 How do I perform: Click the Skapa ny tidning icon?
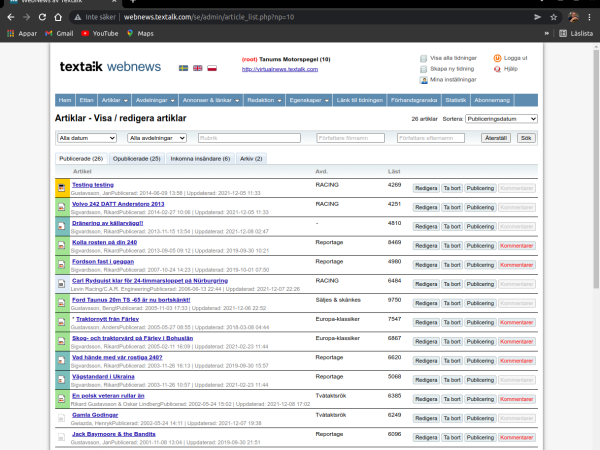[423, 69]
